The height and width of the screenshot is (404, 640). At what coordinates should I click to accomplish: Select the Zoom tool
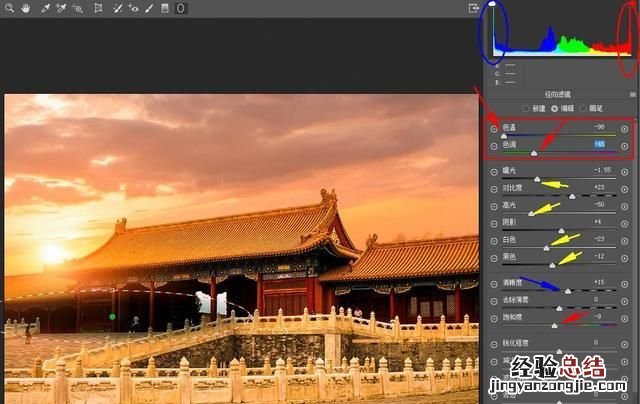(9, 8)
